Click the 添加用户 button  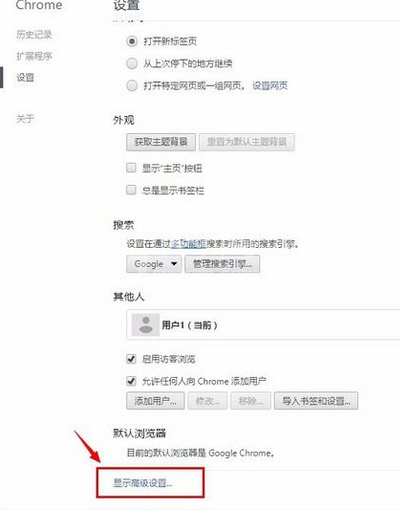click(x=155, y=401)
